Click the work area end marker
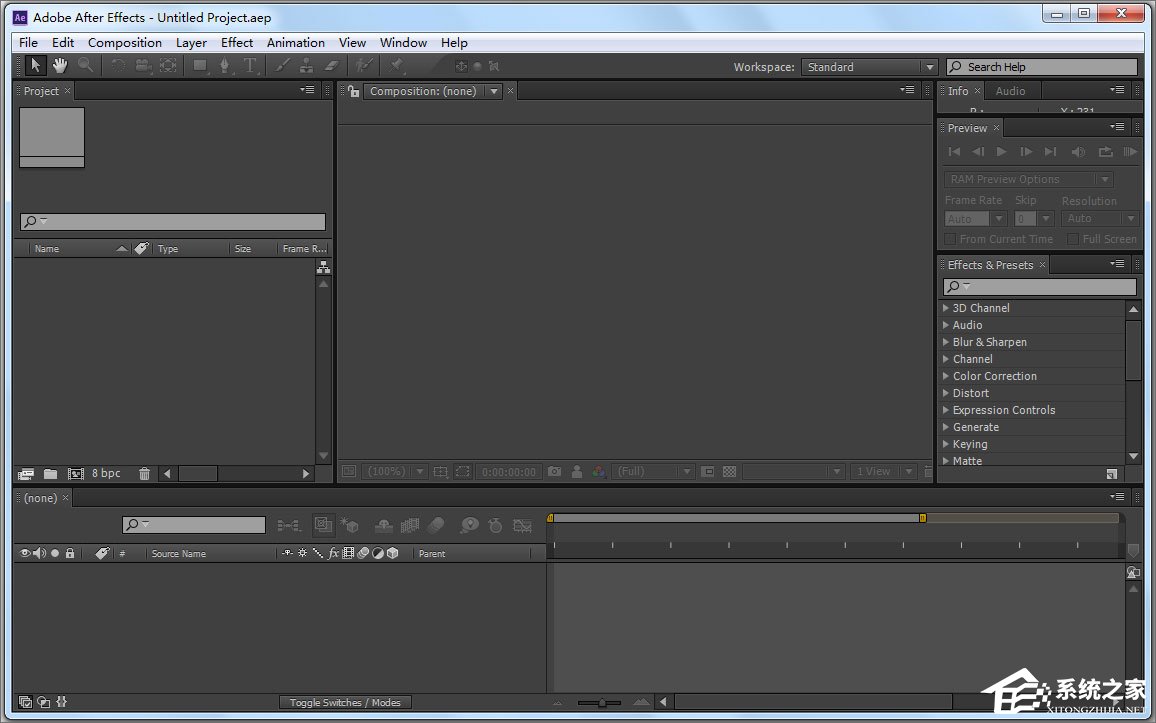 click(x=922, y=518)
